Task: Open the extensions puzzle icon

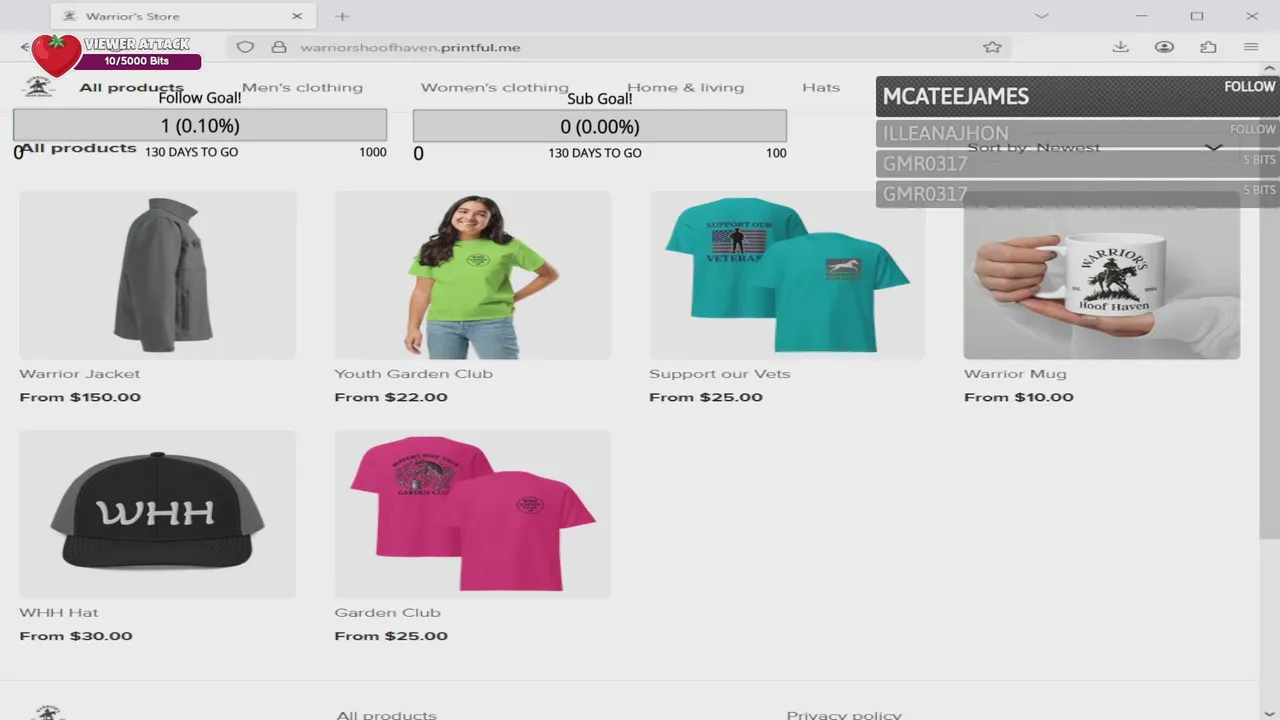Action: click(x=1208, y=47)
